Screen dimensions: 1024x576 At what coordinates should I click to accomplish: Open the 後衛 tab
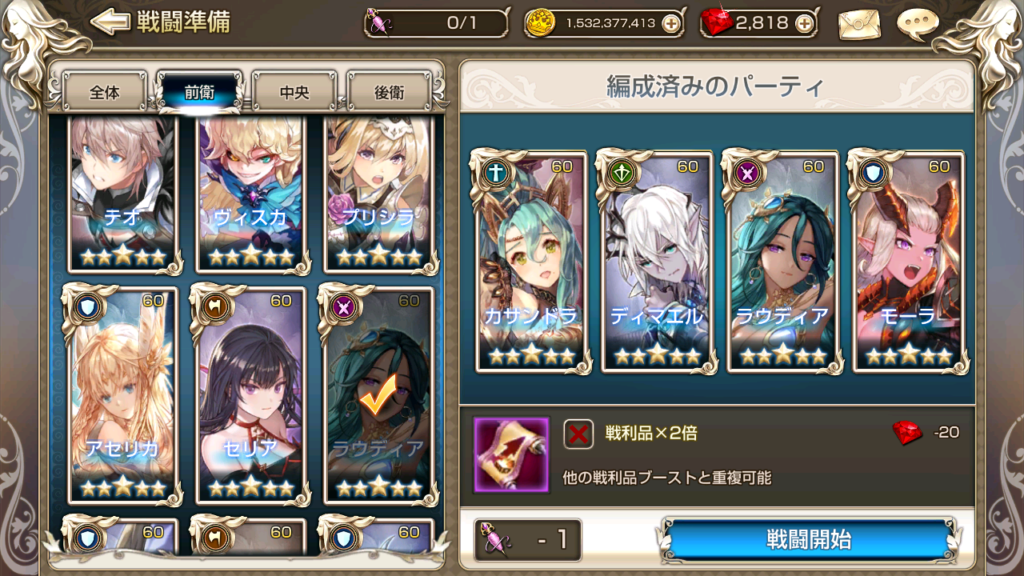389,92
